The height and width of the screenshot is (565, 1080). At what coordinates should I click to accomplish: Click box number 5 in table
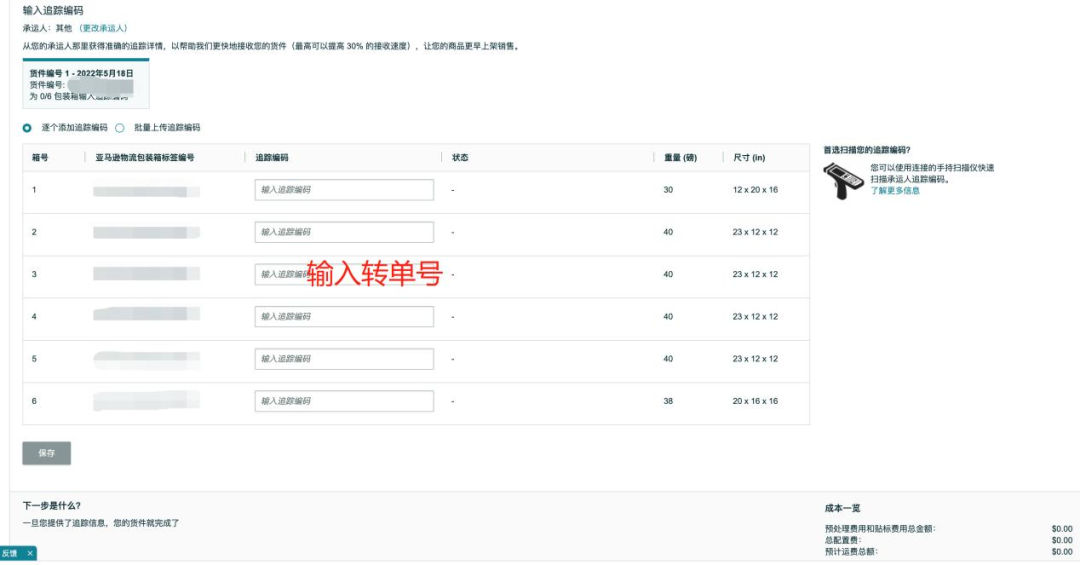point(34,359)
